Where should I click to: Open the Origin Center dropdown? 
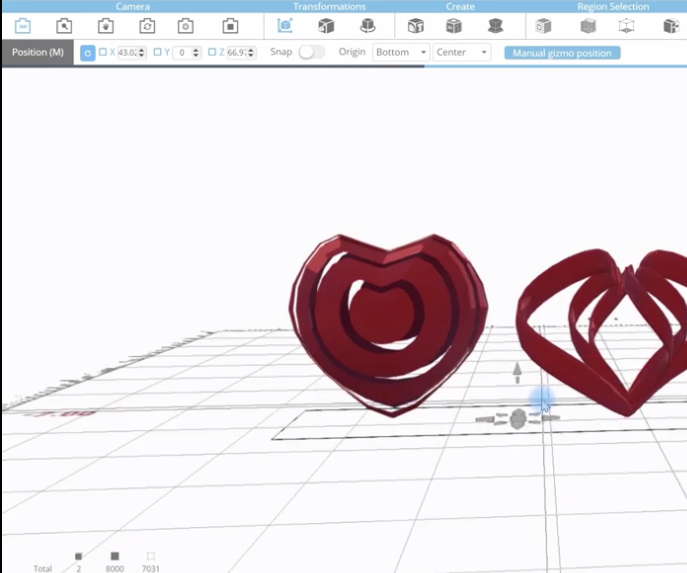pyautogui.click(x=461, y=52)
